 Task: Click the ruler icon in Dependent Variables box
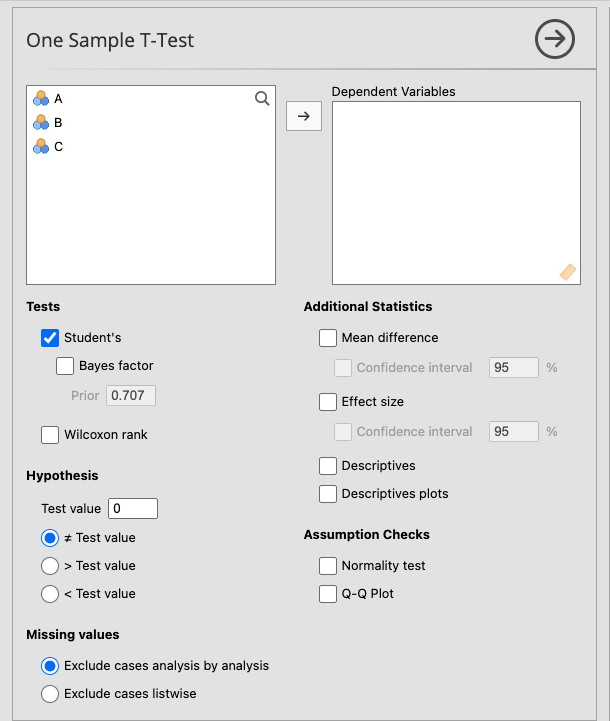(x=567, y=271)
